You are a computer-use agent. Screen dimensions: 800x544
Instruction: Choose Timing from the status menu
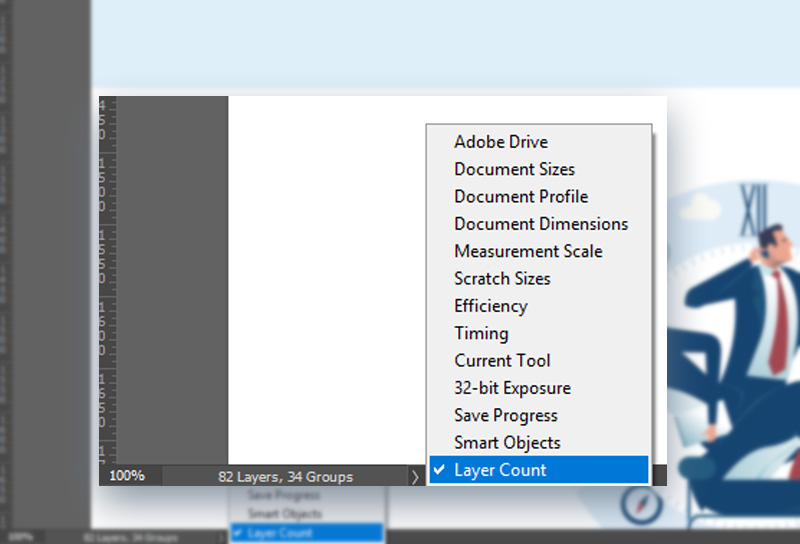[x=481, y=333]
